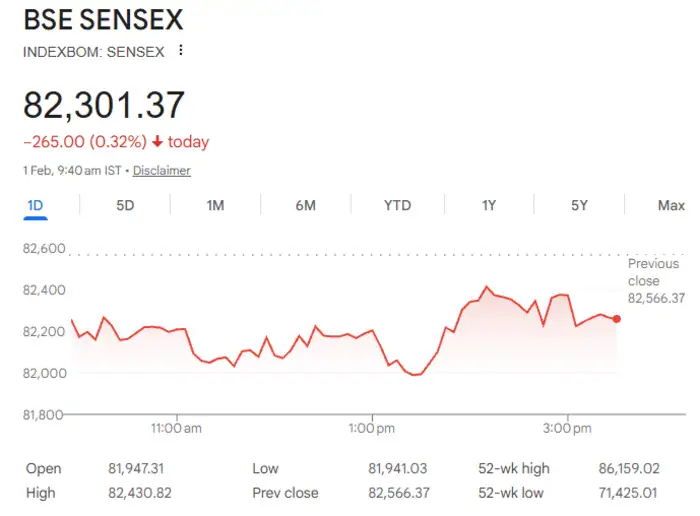Click the 52-wk high value

click(x=623, y=468)
